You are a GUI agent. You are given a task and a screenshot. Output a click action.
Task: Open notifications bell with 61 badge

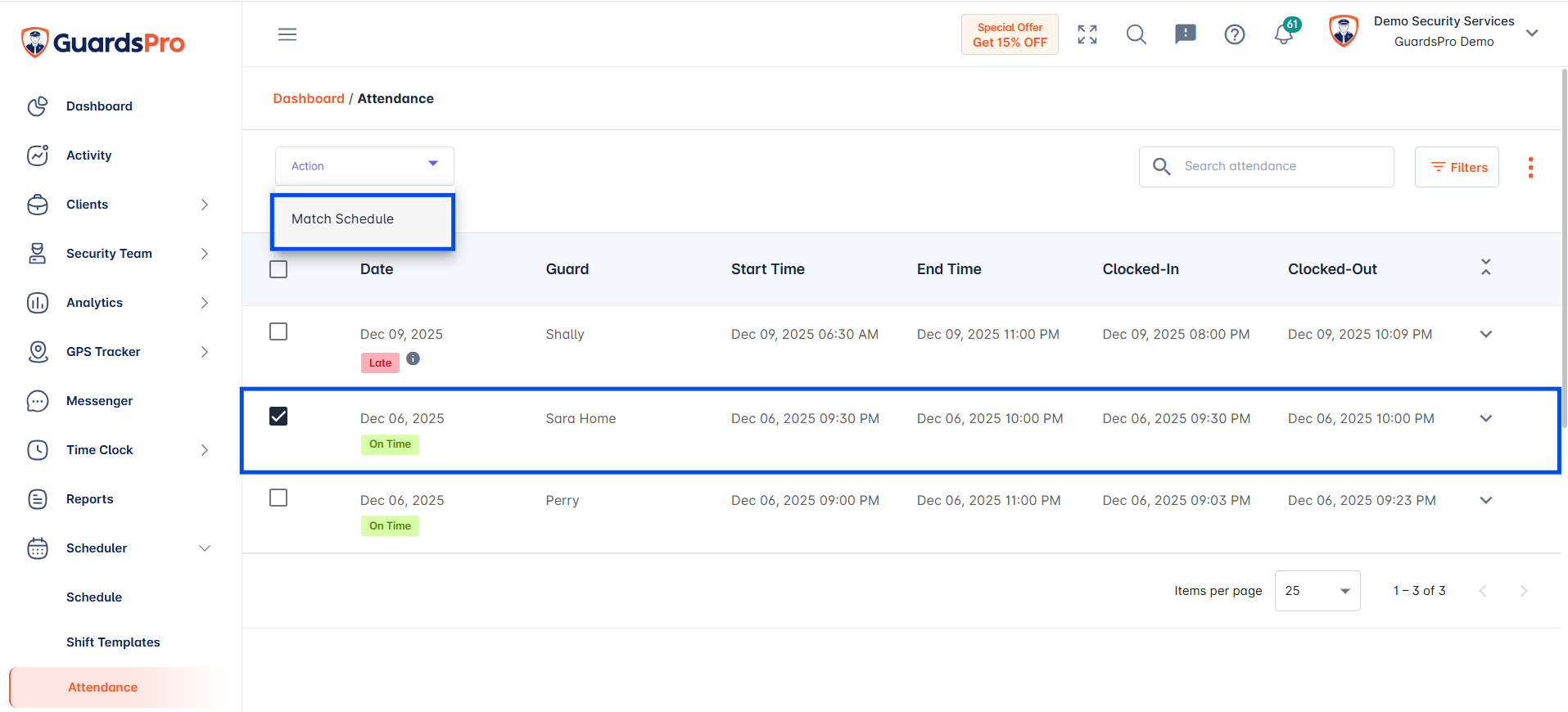(1286, 33)
